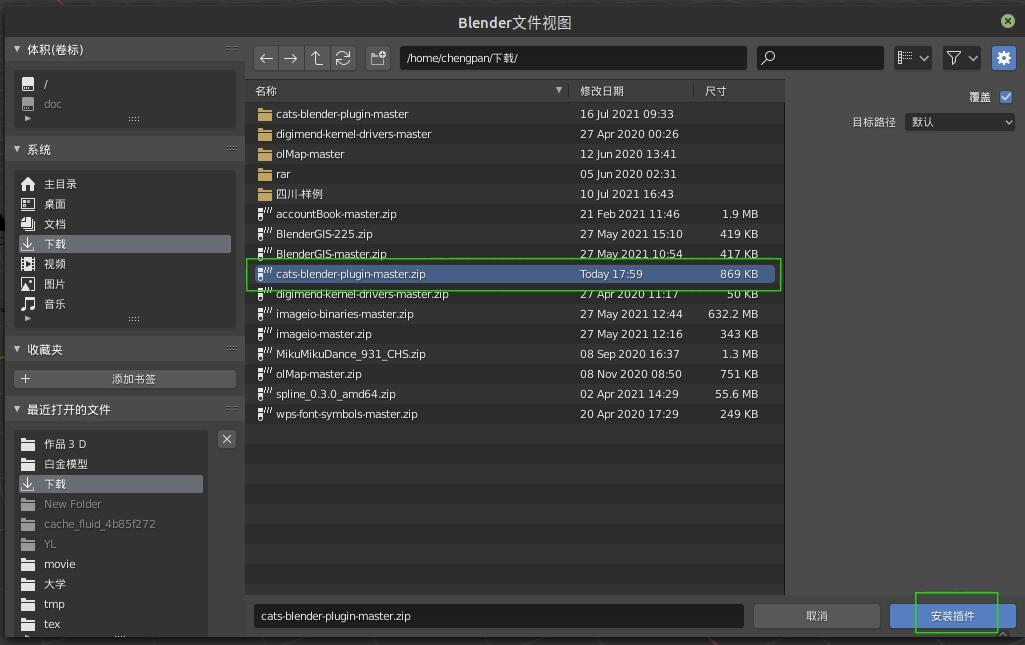Open recent folder cache_fluid_4b85f272

[111, 524]
